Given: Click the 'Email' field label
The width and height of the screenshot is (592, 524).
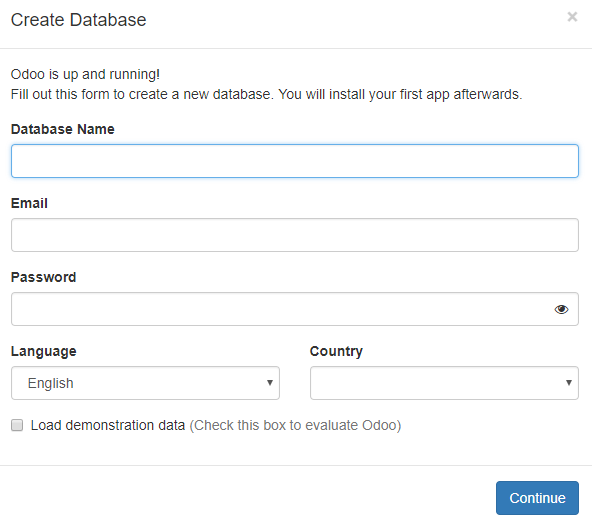Looking at the screenshot, I should [29, 203].
